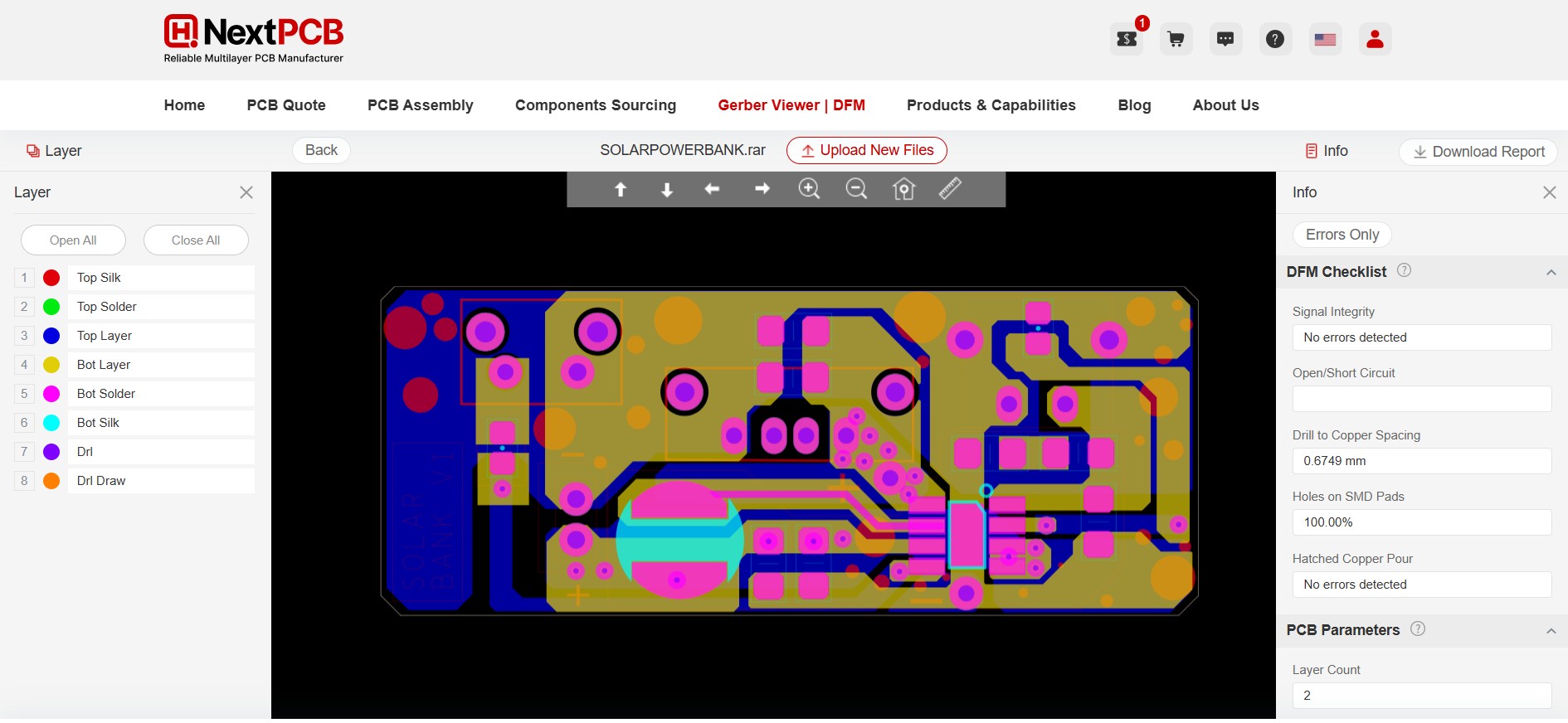Collapse the PCB Parameters section
The height and width of the screenshot is (723, 1568).
[x=1551, y=631]
